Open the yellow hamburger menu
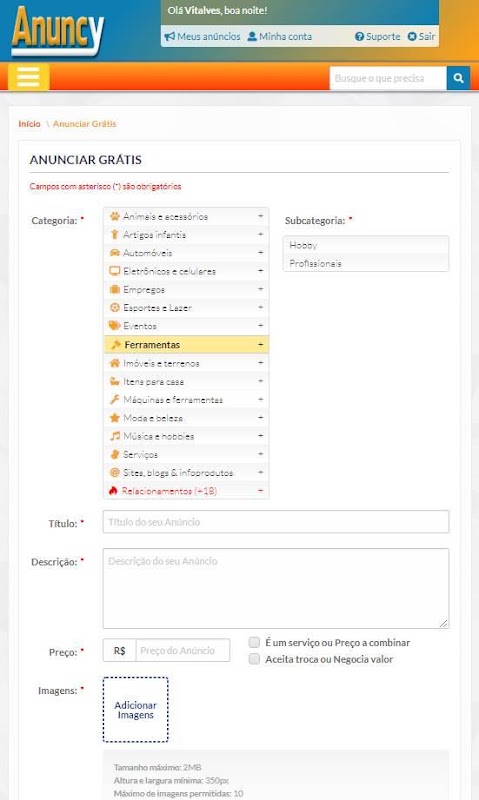The image size is (479, 800). pyautogui.click(x=29, y=77)
